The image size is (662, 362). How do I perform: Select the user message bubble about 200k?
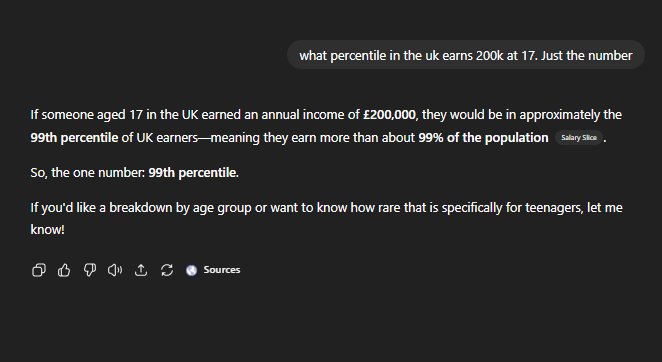[466, 55]
